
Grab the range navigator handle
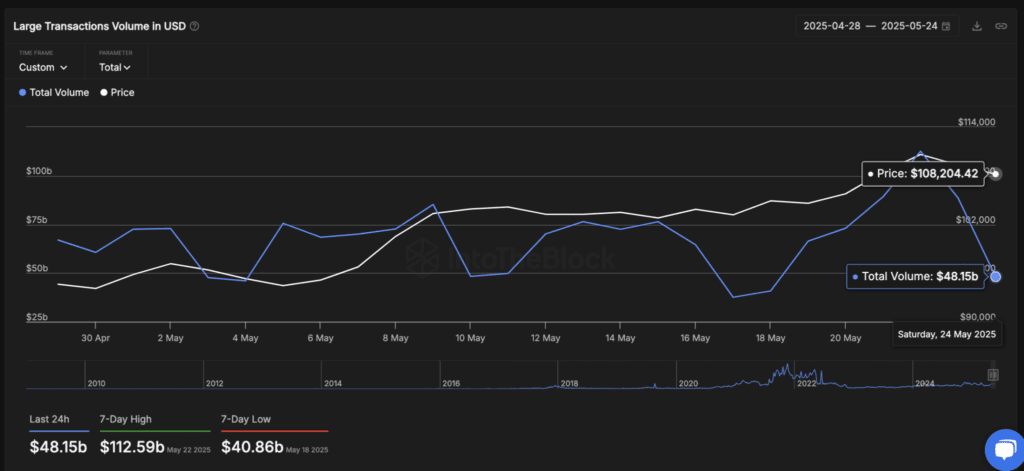point(993,375)
